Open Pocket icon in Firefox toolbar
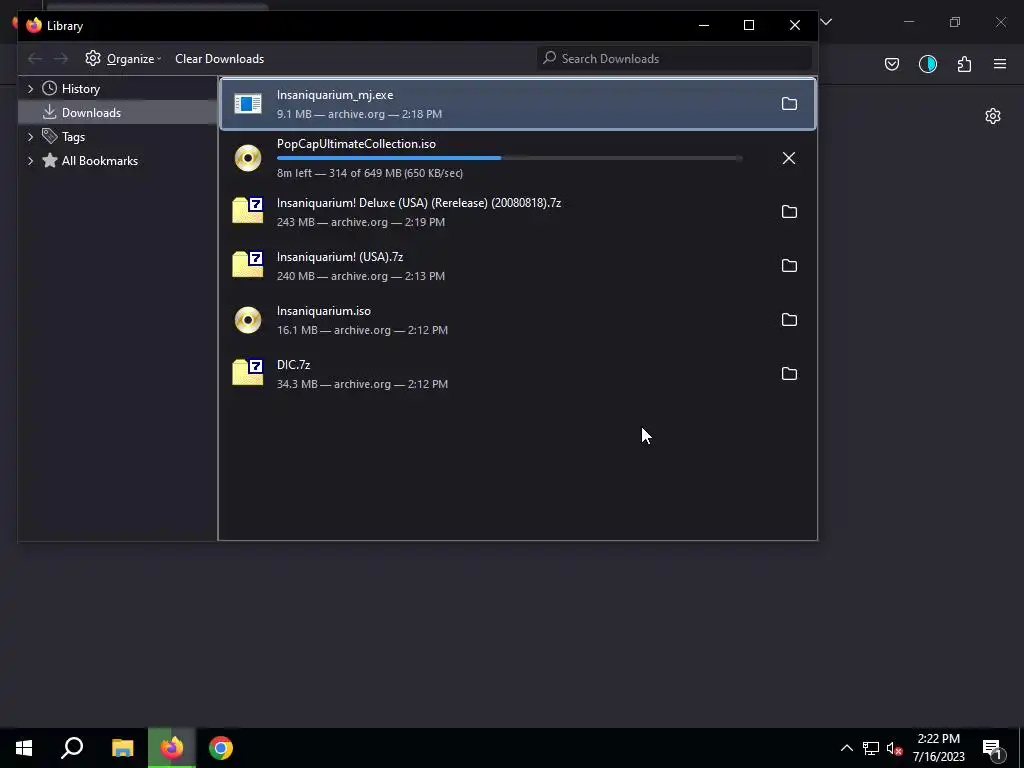The height and width of the screenshot is (768, 1024). (891, 64)
